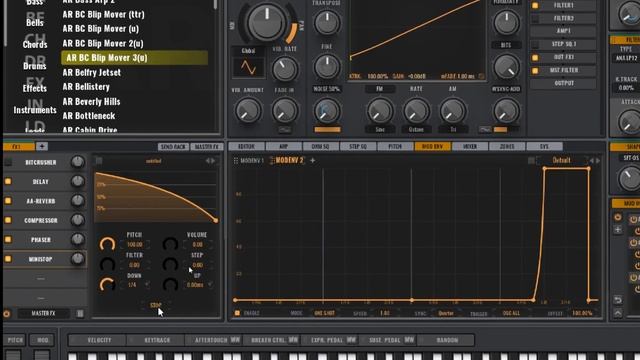Toggle the Mod Env Enable checkbox

[237, 313]
